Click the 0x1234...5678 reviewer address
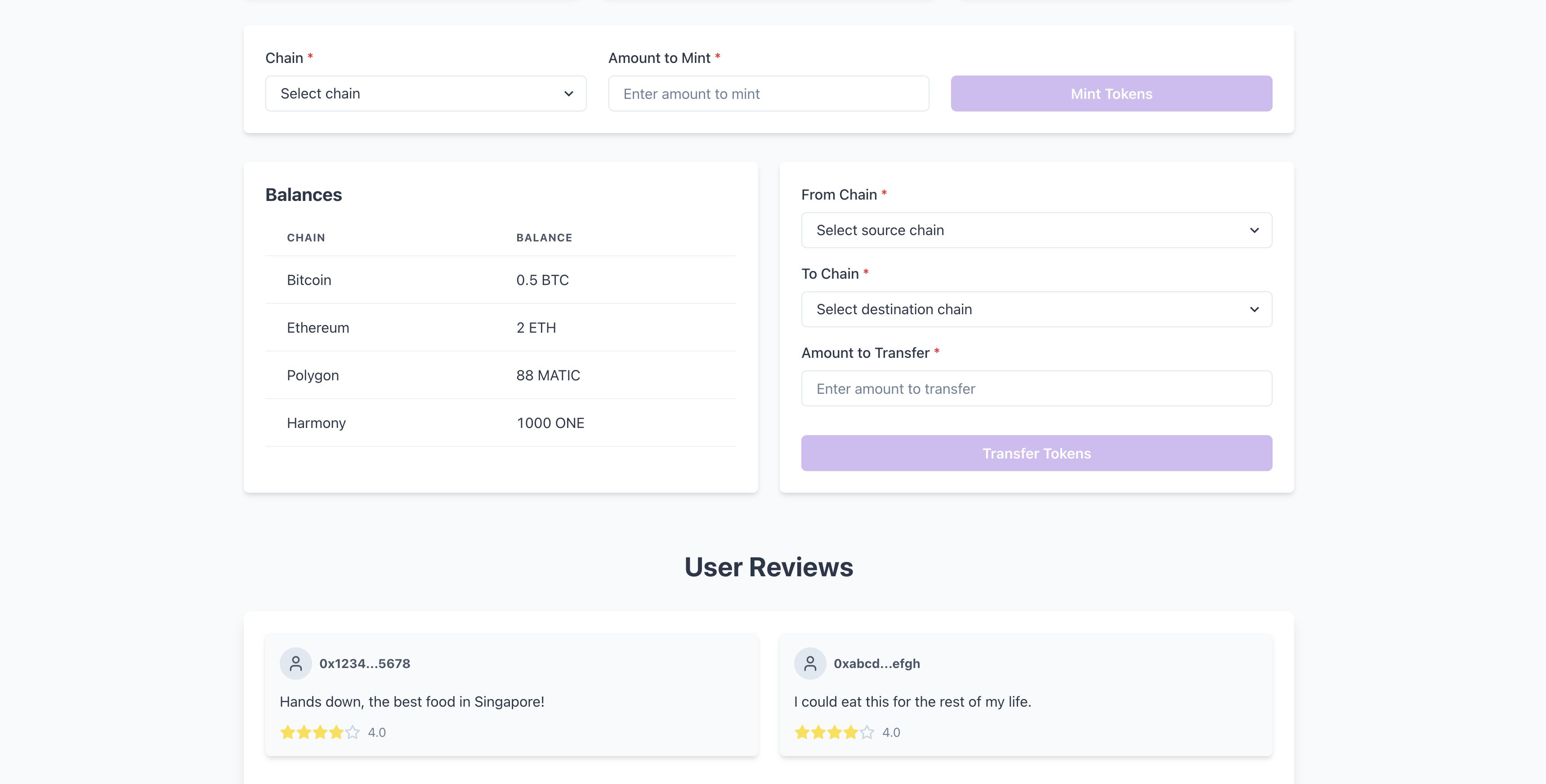Image resolution: width=1546 pixels, height=784 pixels. coord(365,664)
